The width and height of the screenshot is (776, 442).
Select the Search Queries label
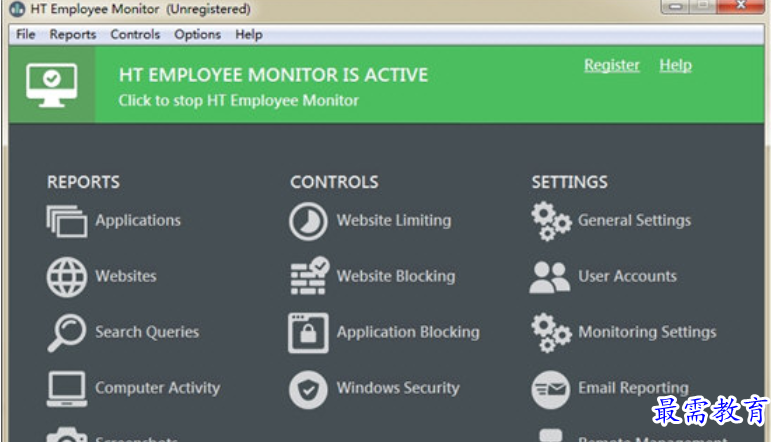click(x=147, y=332)
